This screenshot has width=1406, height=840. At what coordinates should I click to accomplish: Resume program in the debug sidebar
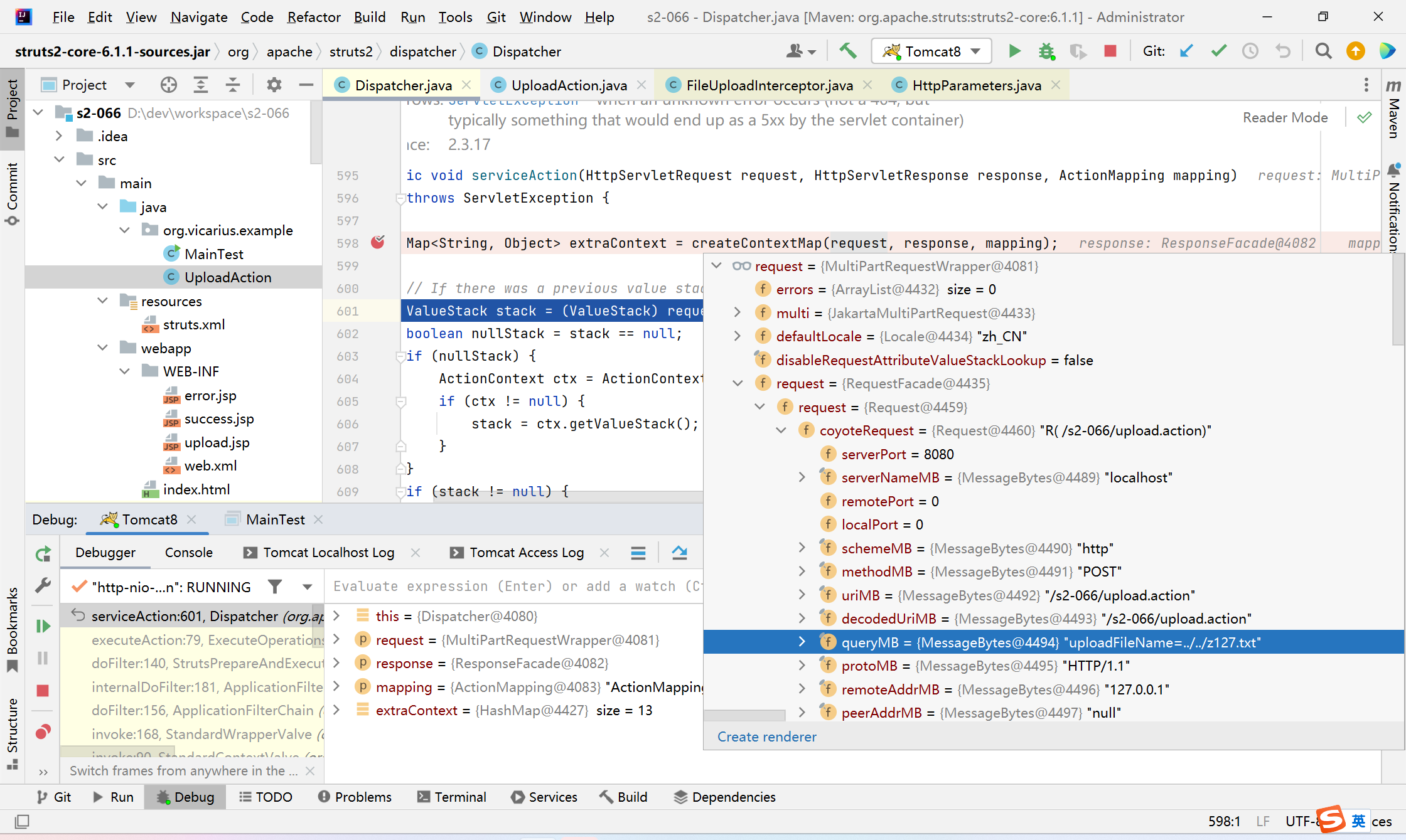tap(43, 625)
